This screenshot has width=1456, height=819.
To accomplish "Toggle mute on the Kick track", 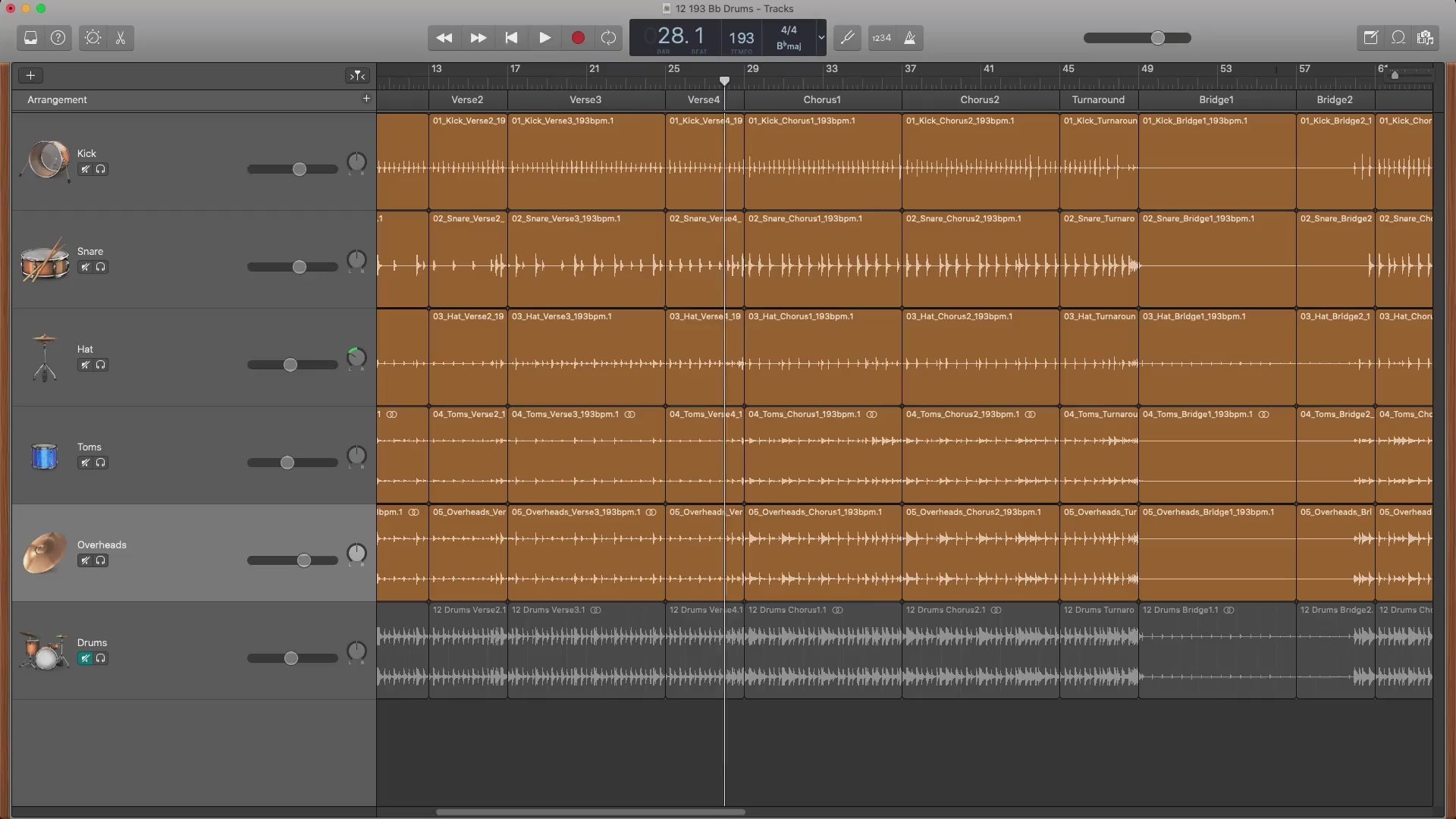I will point(85,169).
